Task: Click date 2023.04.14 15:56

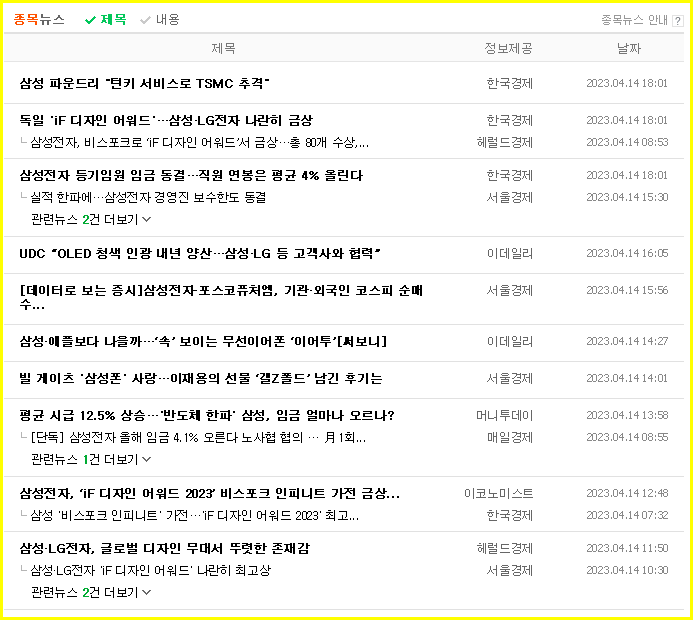Action: click(x=627, y=290)
